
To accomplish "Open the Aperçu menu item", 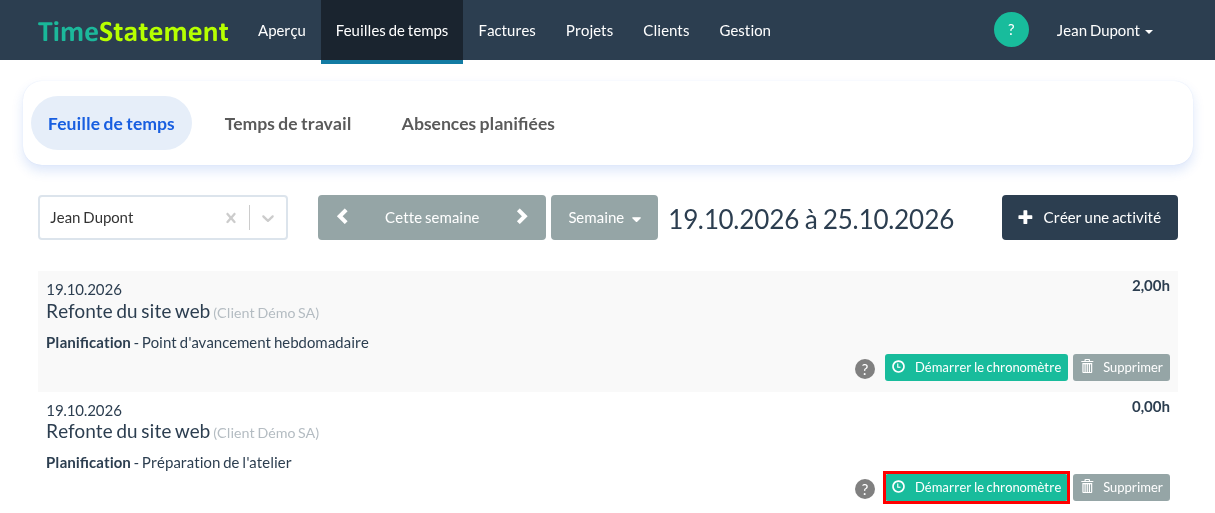I will [281, 30].
